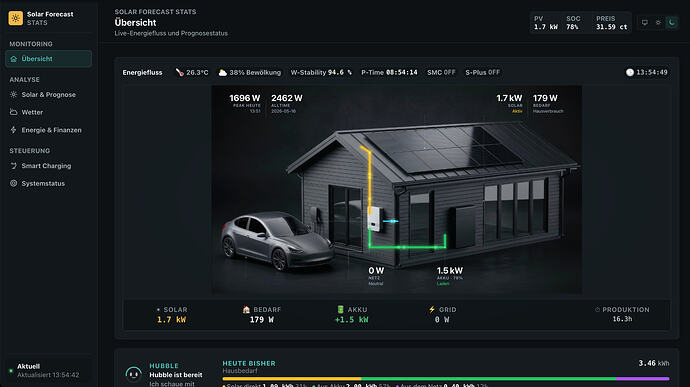This screenshot has height=387, width=690.
Task: Click the Wetter cloud icon
Action: 14,112
